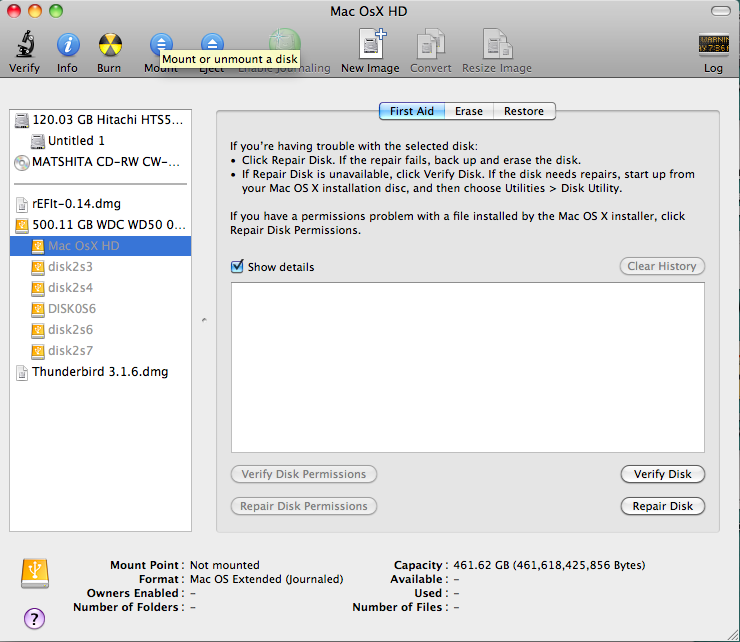
Task: Switch to the Restore tab
Action: (x=524, y=111)
